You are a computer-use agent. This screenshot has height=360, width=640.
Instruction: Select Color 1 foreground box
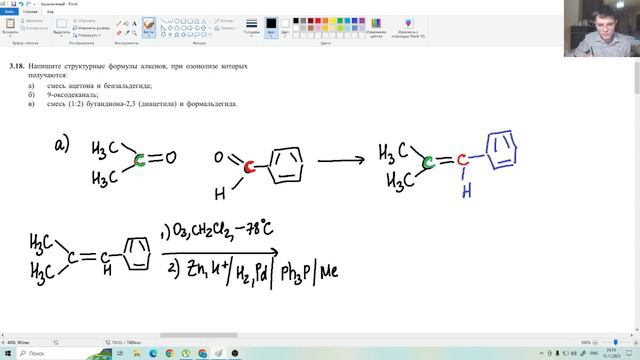[x=271, y=27]
